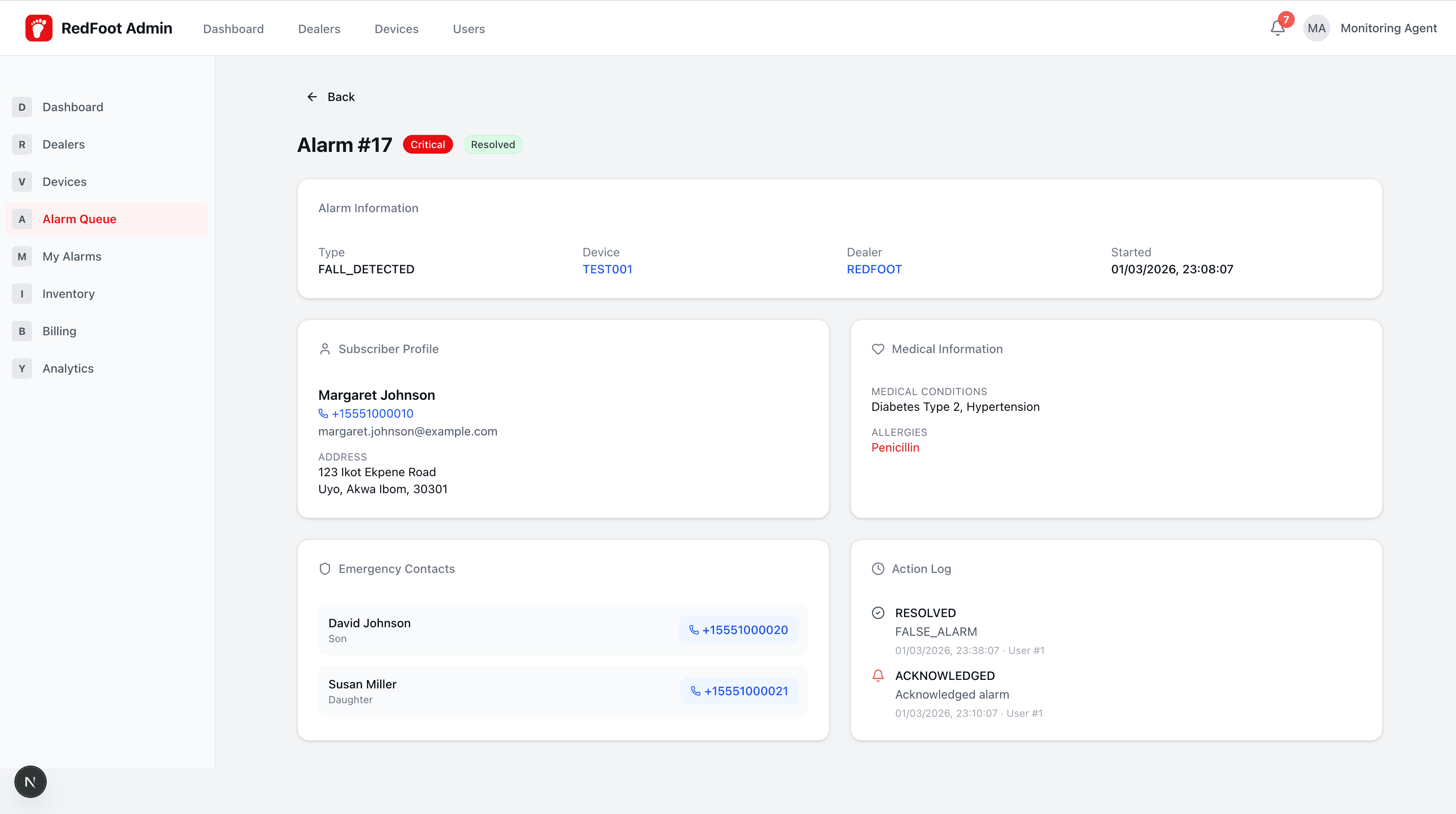Click the Devices sidebar letter icon V

[x=22, y=182]
